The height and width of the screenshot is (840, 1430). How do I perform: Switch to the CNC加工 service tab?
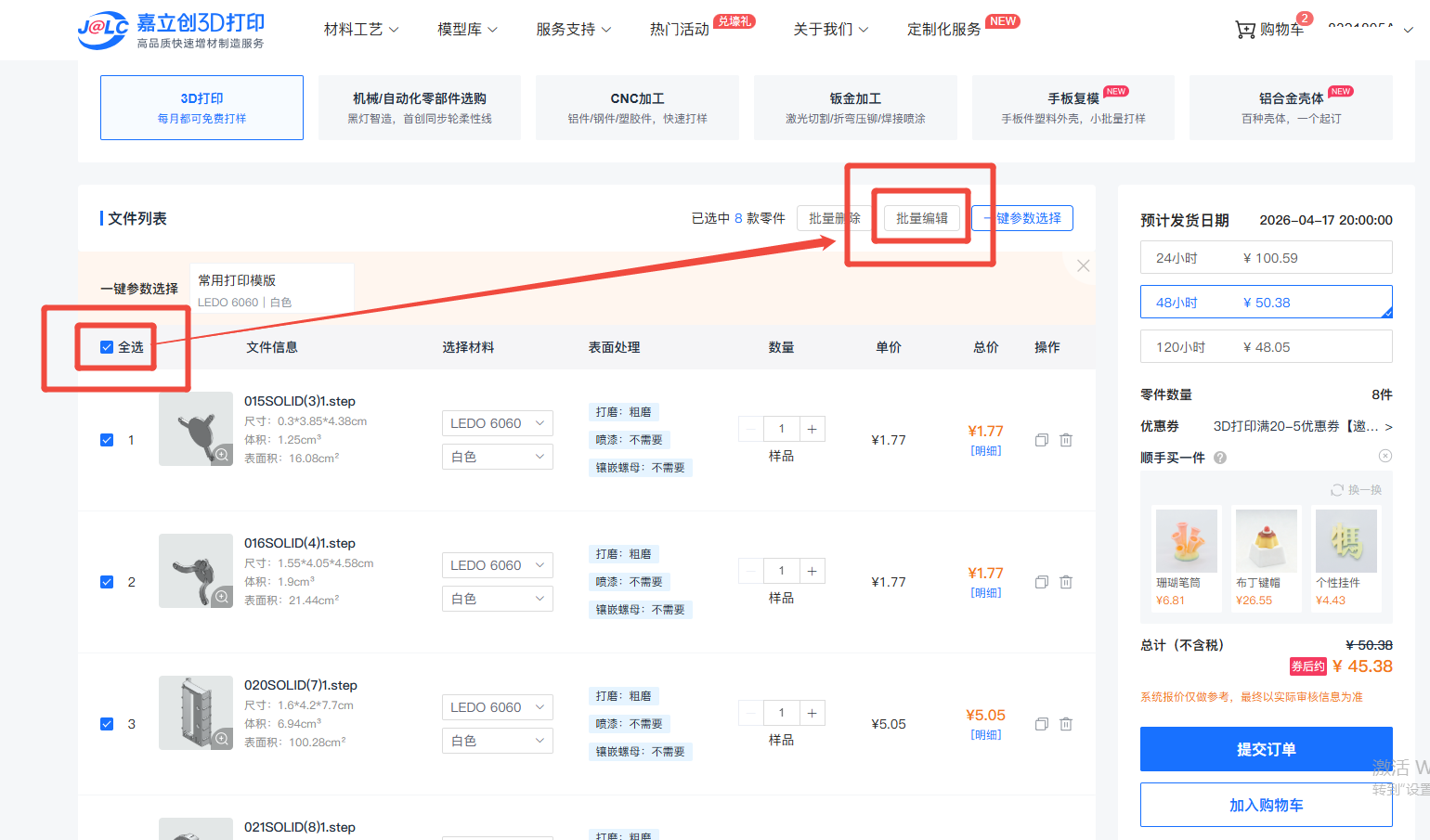pos(637,108)
